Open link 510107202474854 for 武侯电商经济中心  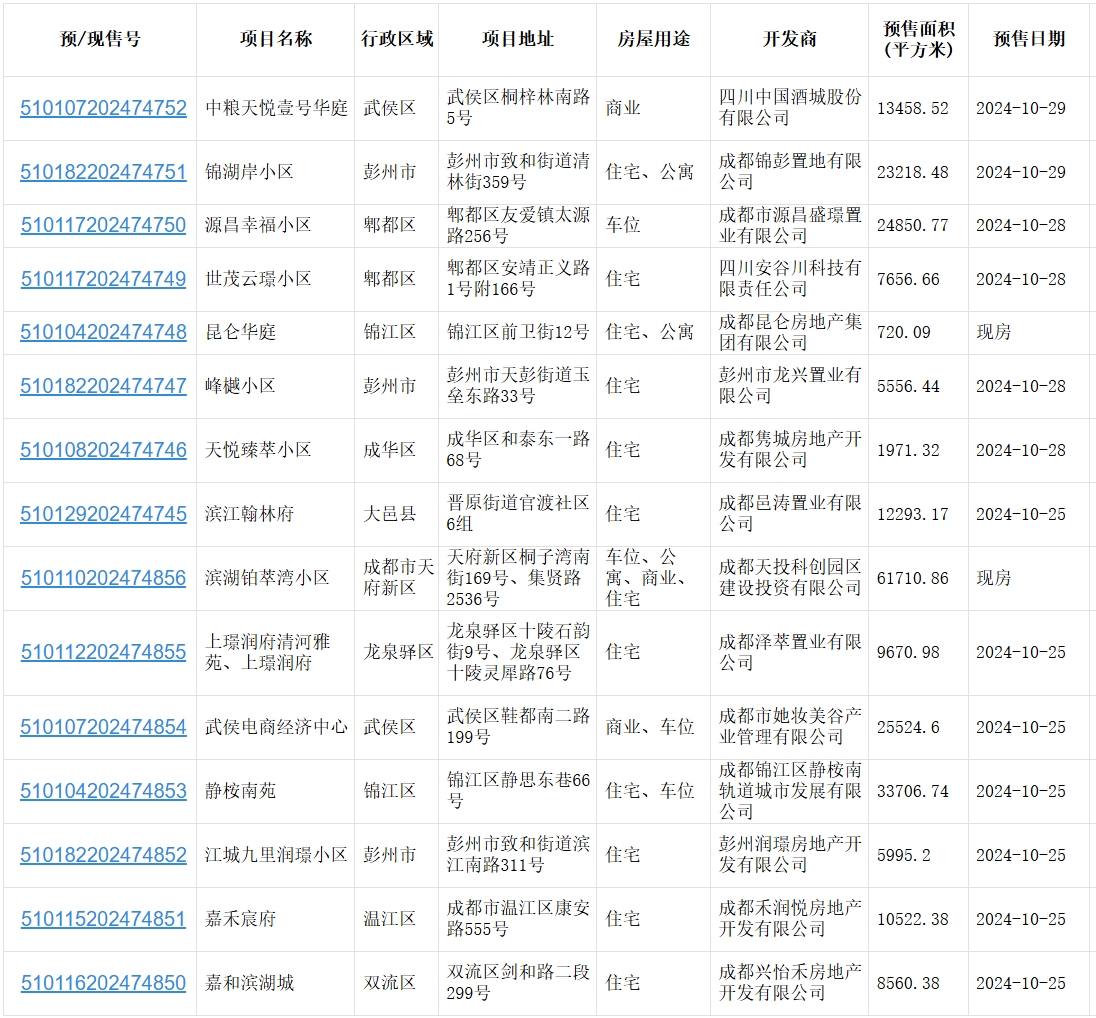coord(103,727)
